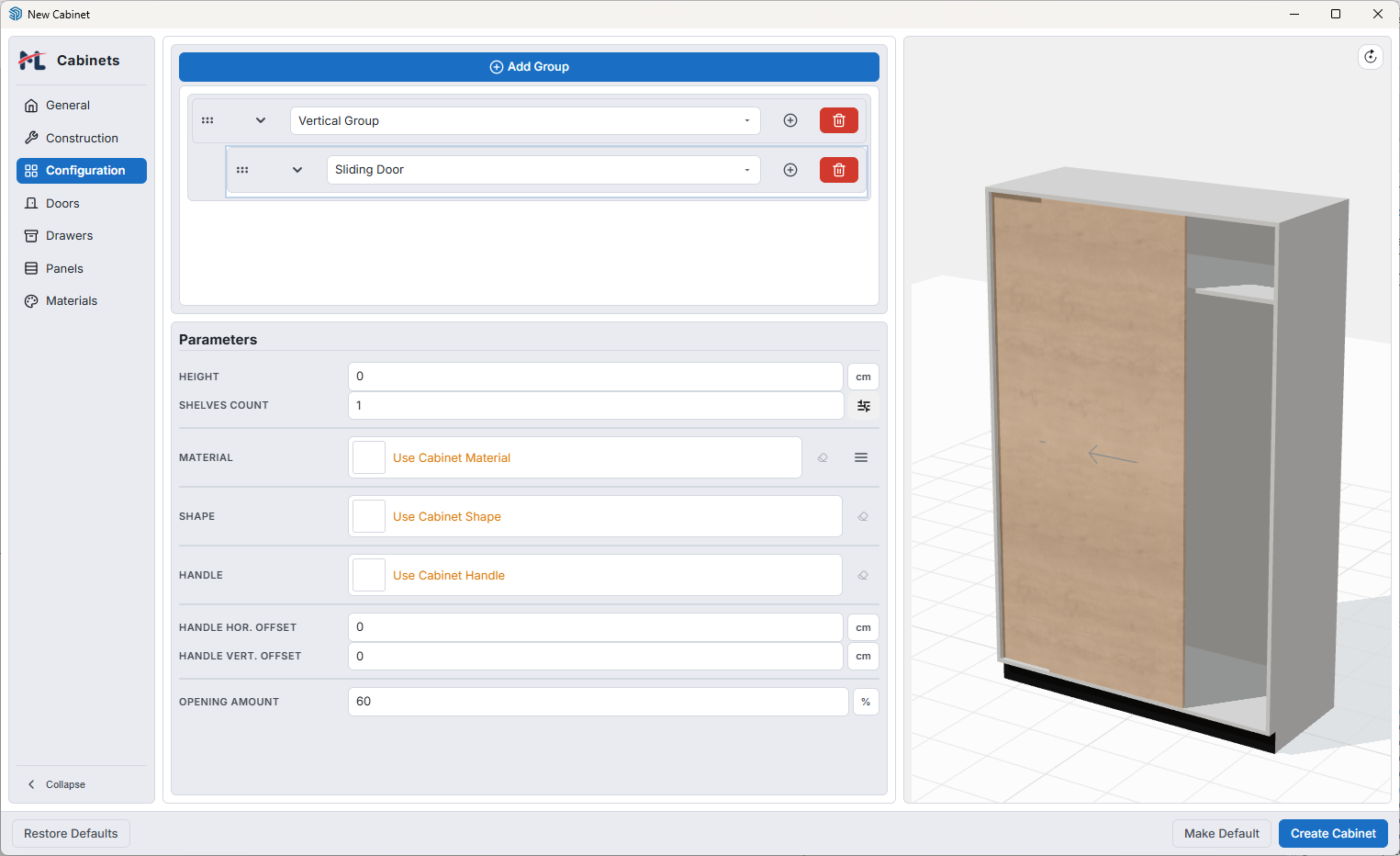Screen dimensions: 1400x856
Task: Focus the Handle Vert. Offset field
Action: (596, 657)
